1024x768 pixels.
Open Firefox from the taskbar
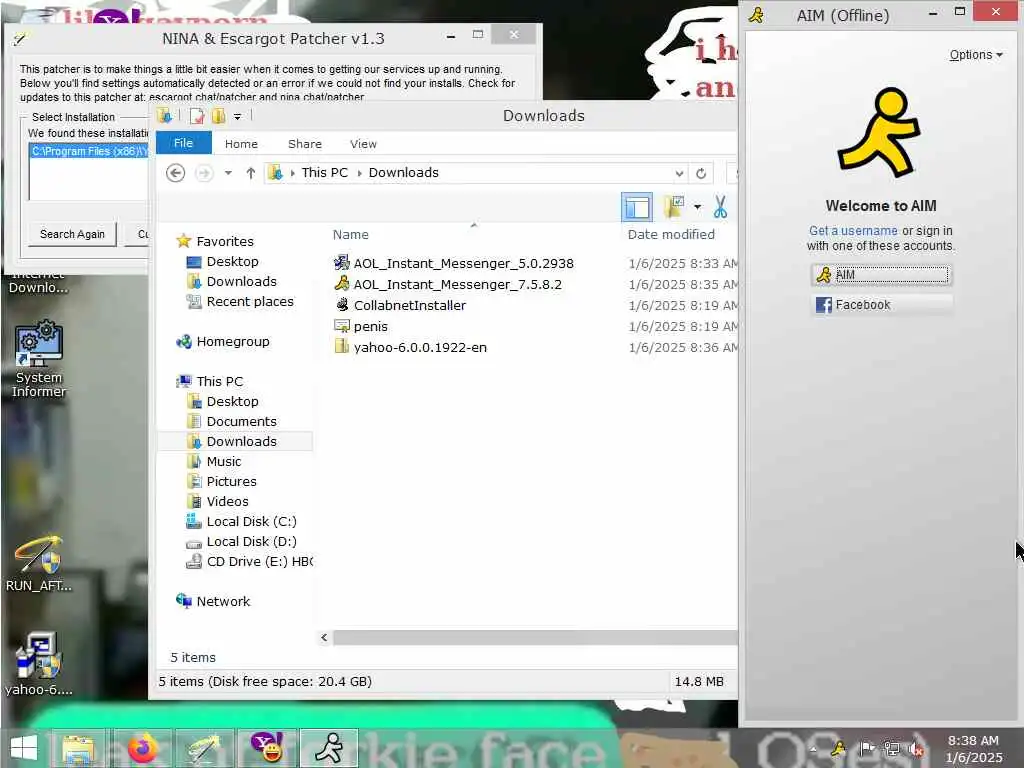click(142, 748)
